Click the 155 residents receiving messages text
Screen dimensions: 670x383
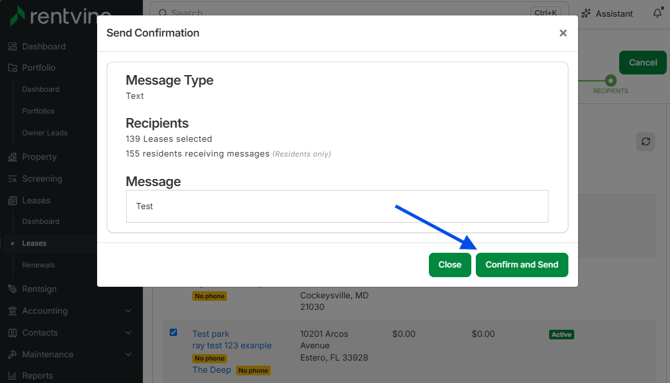[x=197, y=153]
